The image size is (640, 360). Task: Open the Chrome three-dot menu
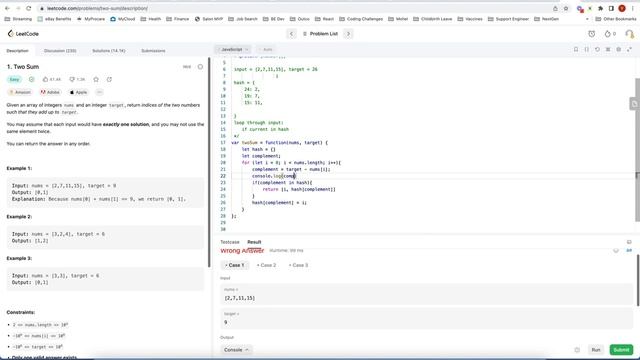click(632, 8)
